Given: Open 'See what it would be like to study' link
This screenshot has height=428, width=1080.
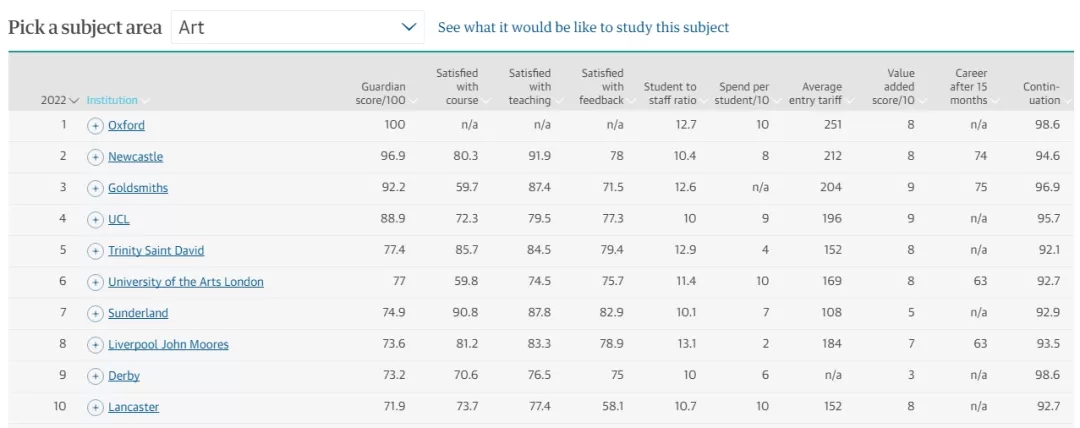Looking at the screenshot, I should [x=583, y=28].
